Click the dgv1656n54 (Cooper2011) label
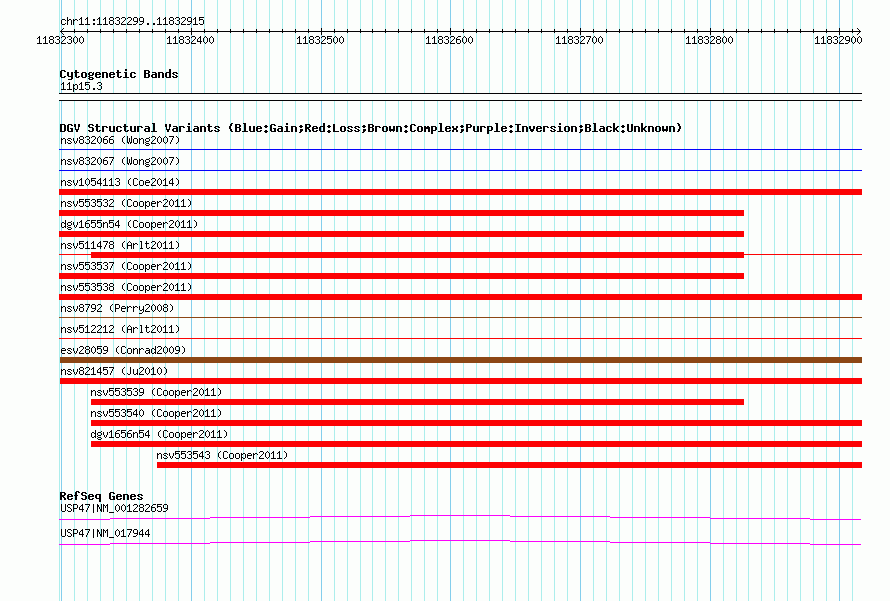 [159, 434]
